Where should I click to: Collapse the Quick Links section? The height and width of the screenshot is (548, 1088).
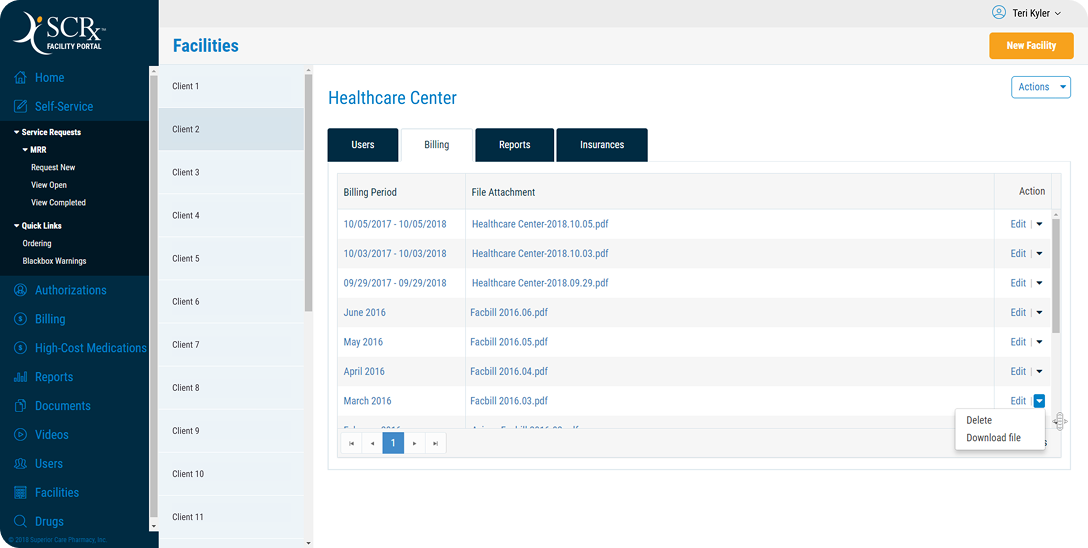tap(17, 225)
